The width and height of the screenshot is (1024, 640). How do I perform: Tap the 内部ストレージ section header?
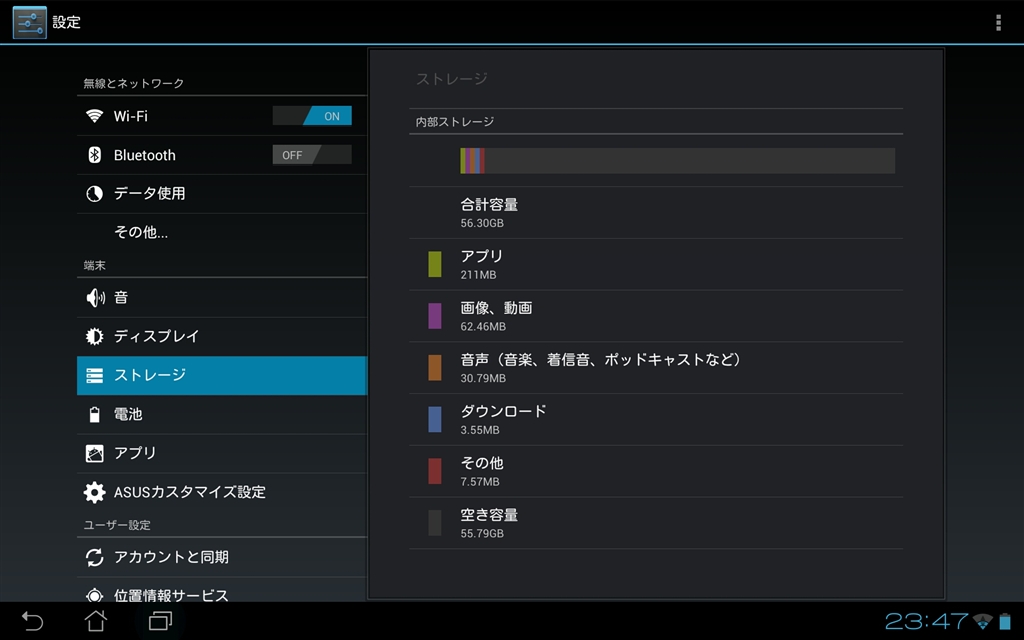[455, 122]
